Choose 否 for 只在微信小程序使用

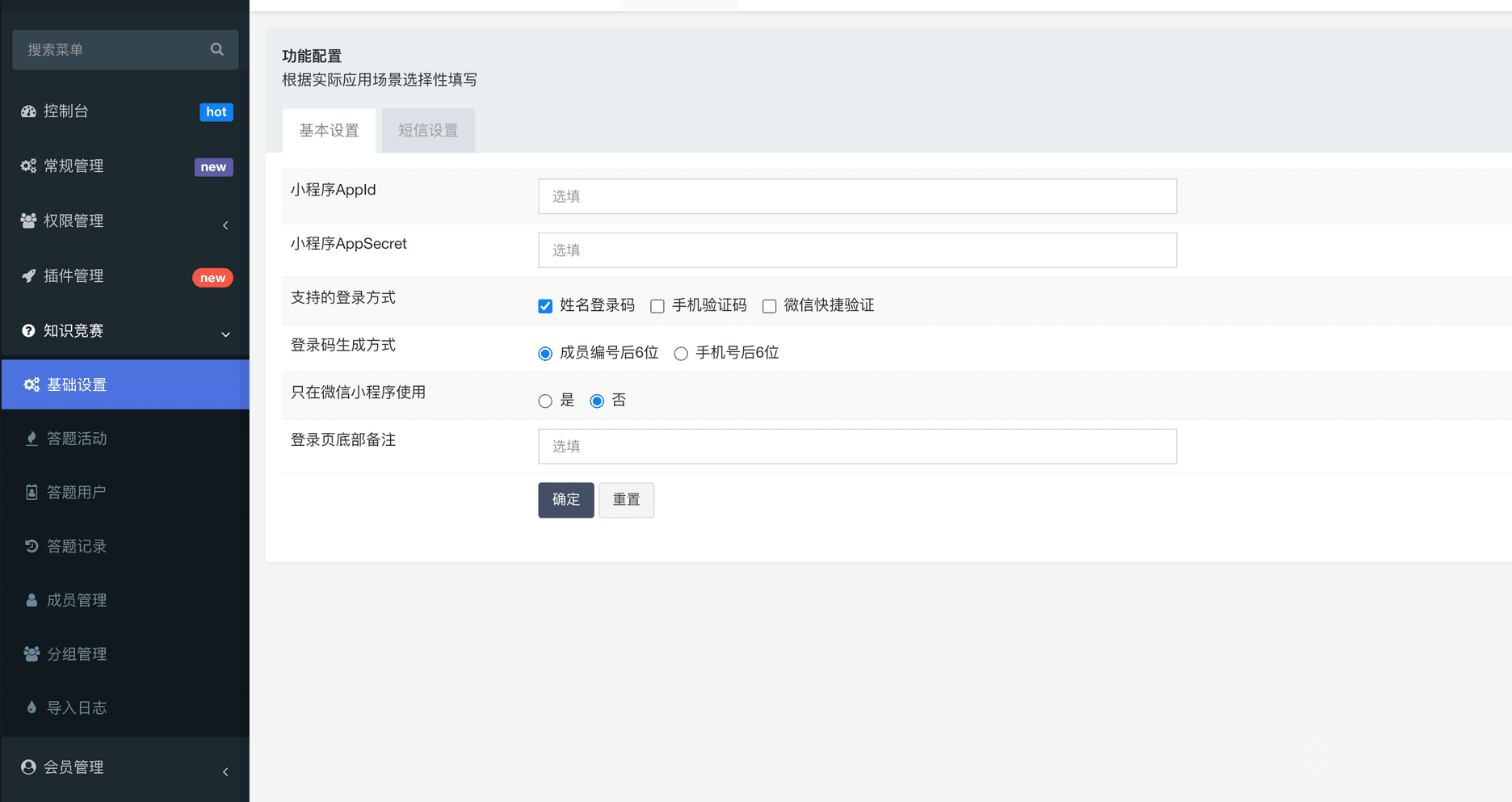tap(597, 401)
